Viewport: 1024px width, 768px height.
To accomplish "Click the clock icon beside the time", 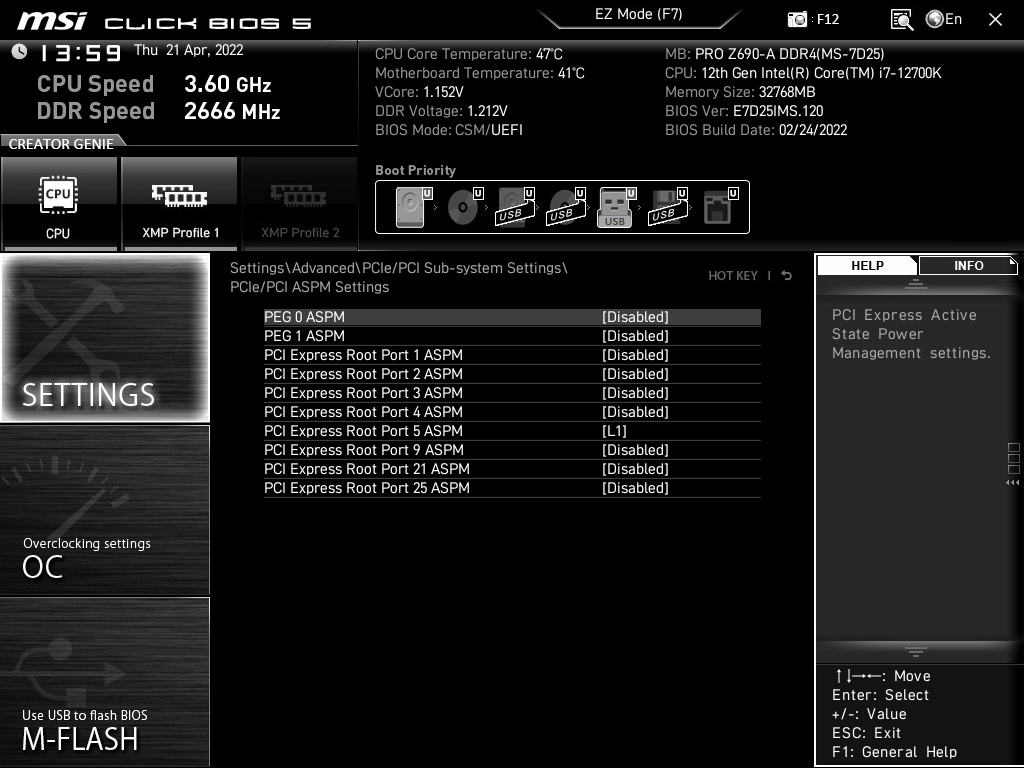I will [20, 52].
